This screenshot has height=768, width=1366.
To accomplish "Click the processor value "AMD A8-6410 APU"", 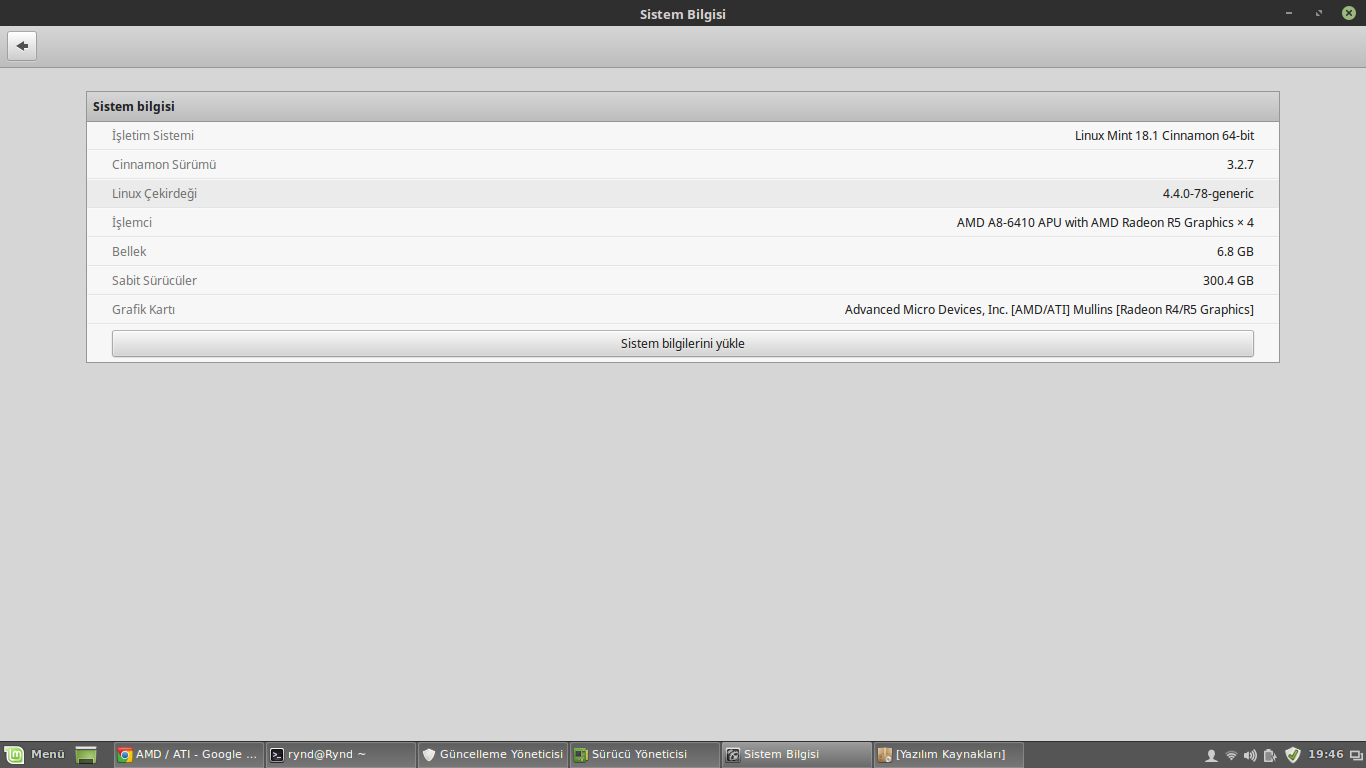I will coord(1009,223).
